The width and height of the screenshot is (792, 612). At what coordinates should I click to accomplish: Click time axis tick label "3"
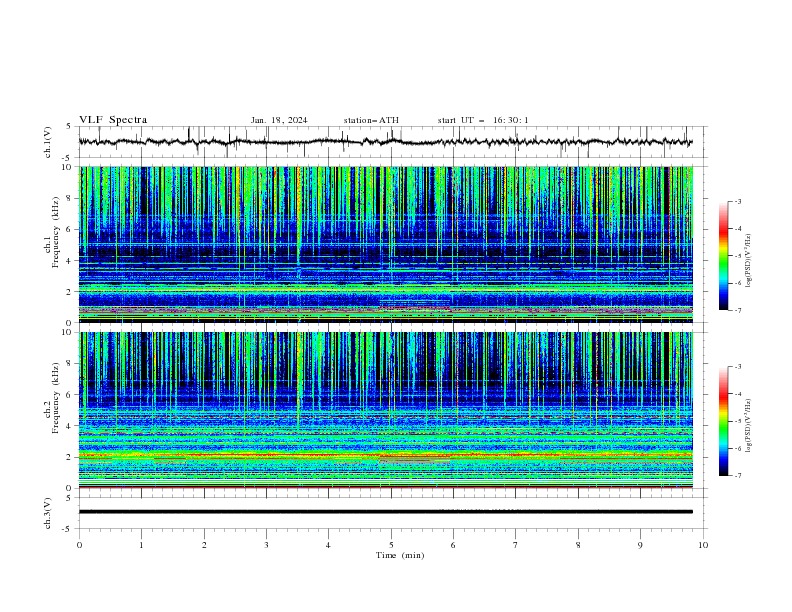(266, 545)
